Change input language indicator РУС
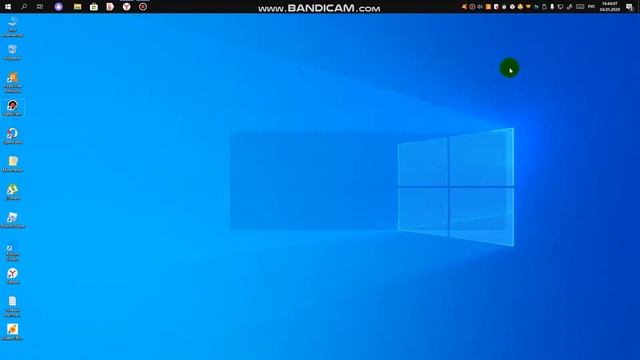Viewport: 640px width, 360px height. click(591, 7)
